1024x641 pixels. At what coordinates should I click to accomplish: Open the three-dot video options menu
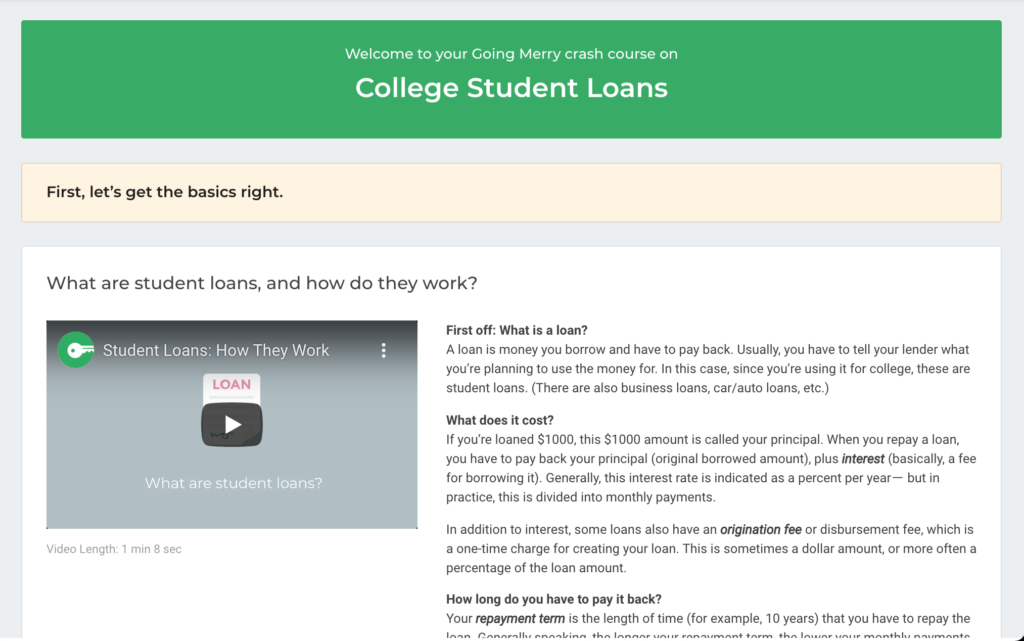pyautogui.click(x=383, y=351)
